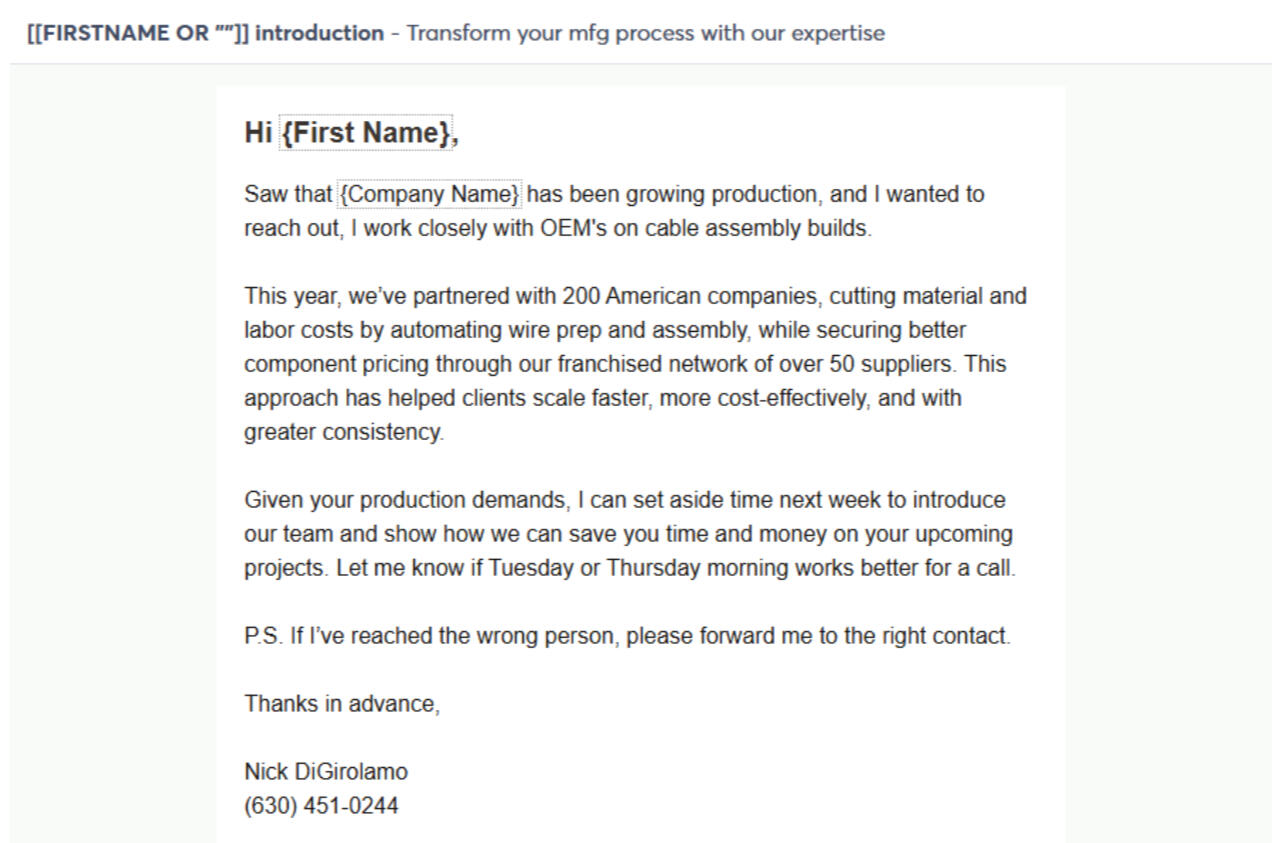1272x843 pixels.
Task: Click the phone number (630) 451-0244
Action: (321, 806)
